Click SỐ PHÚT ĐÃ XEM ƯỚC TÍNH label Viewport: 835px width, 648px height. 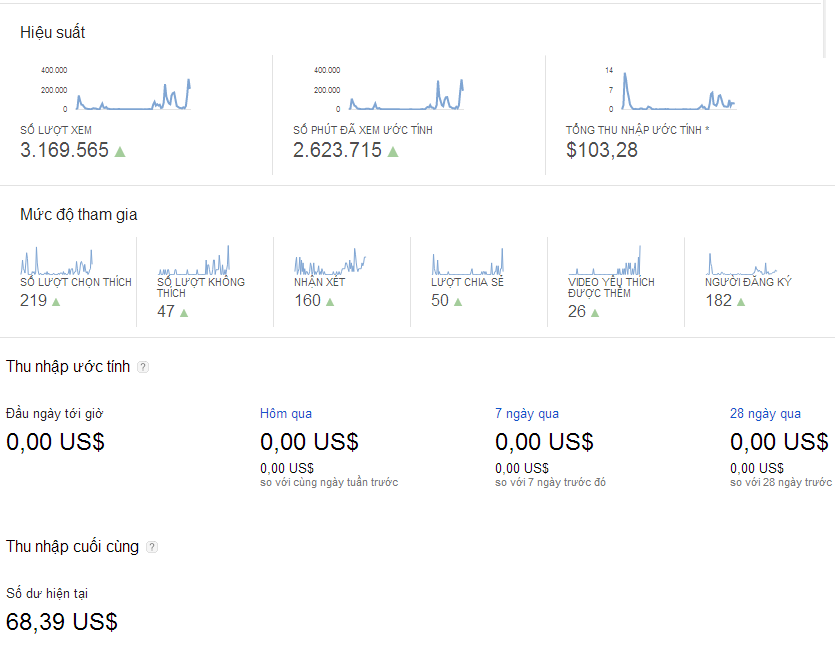click(363, 130)
